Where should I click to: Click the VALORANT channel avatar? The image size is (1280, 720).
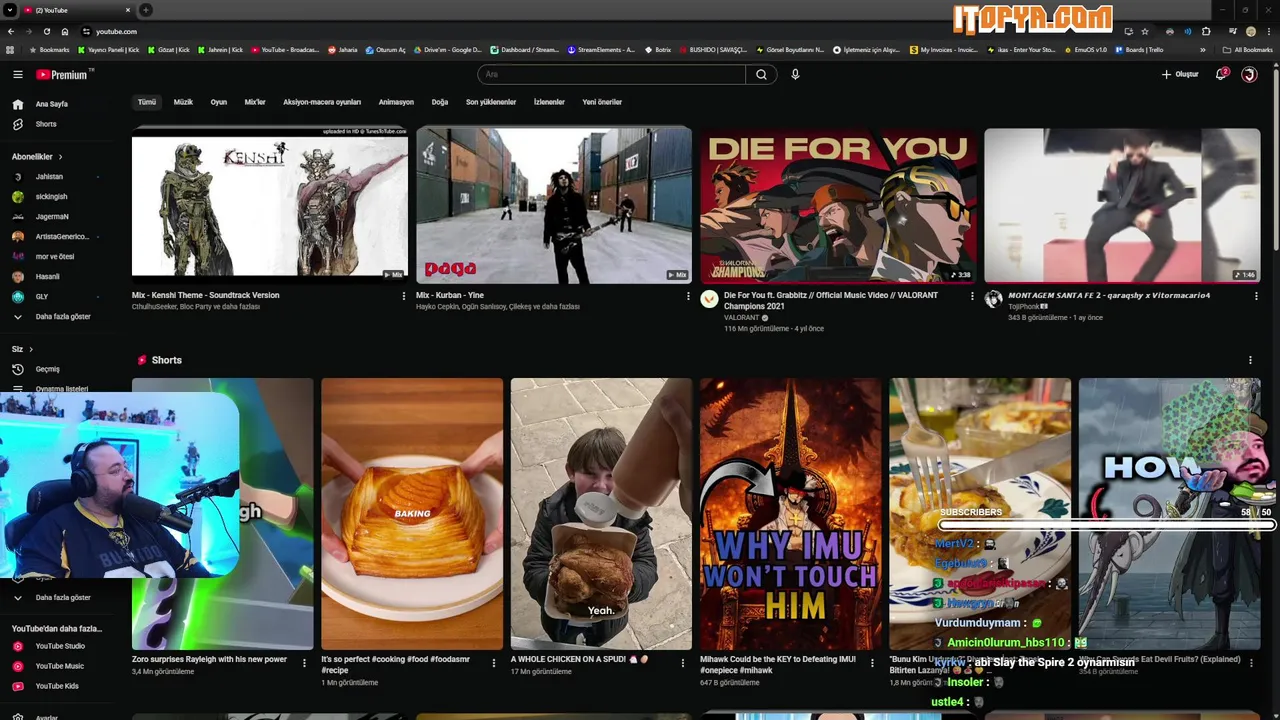tap(709, 299)
